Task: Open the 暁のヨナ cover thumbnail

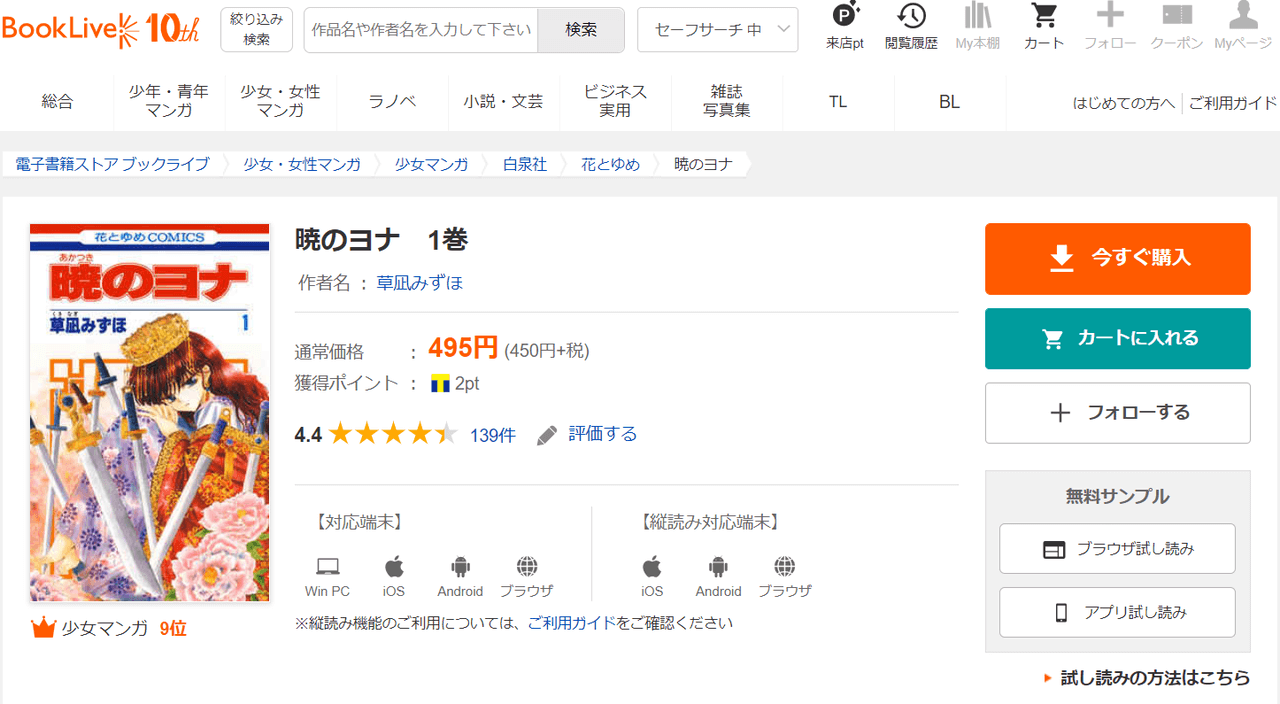Action: [x=150, y=412]
